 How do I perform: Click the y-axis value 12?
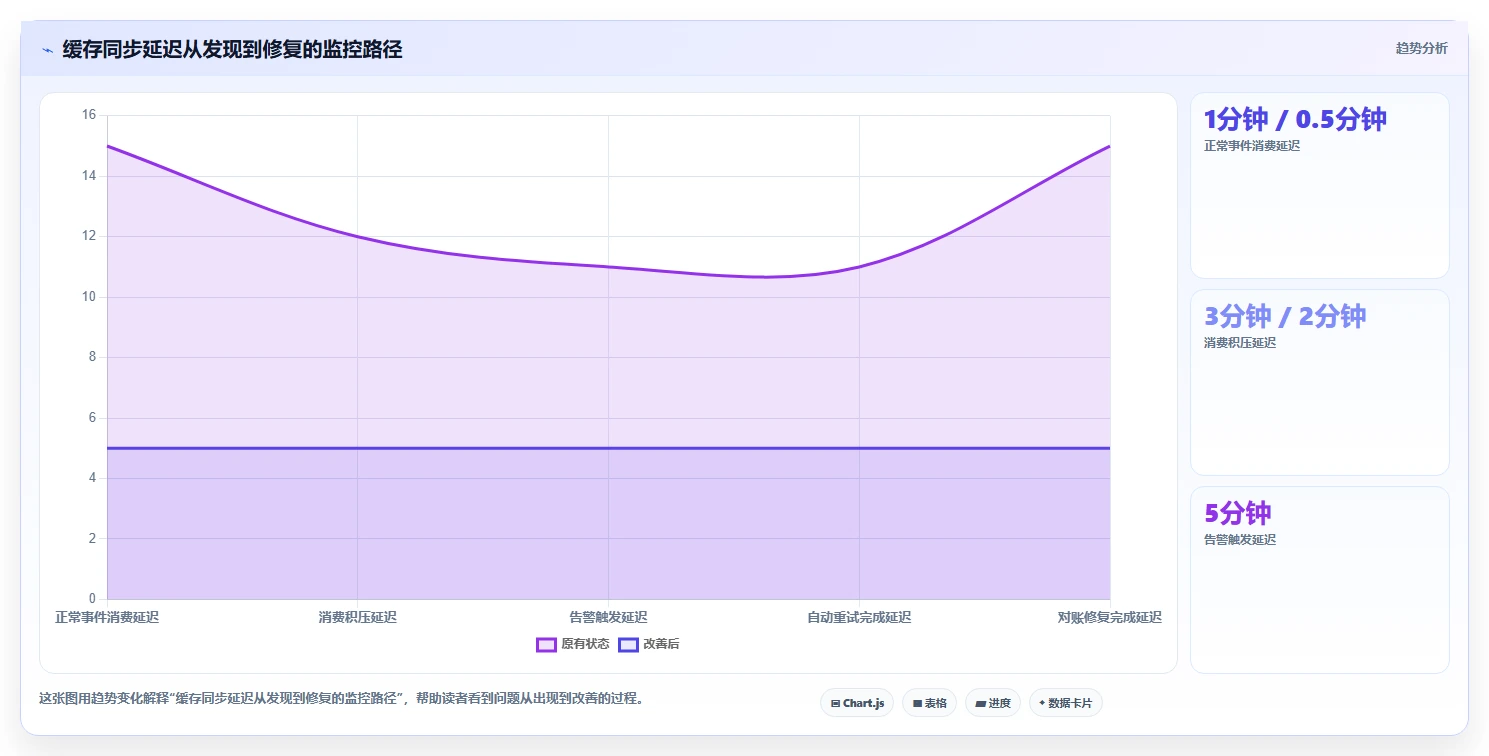pos(88,236)
